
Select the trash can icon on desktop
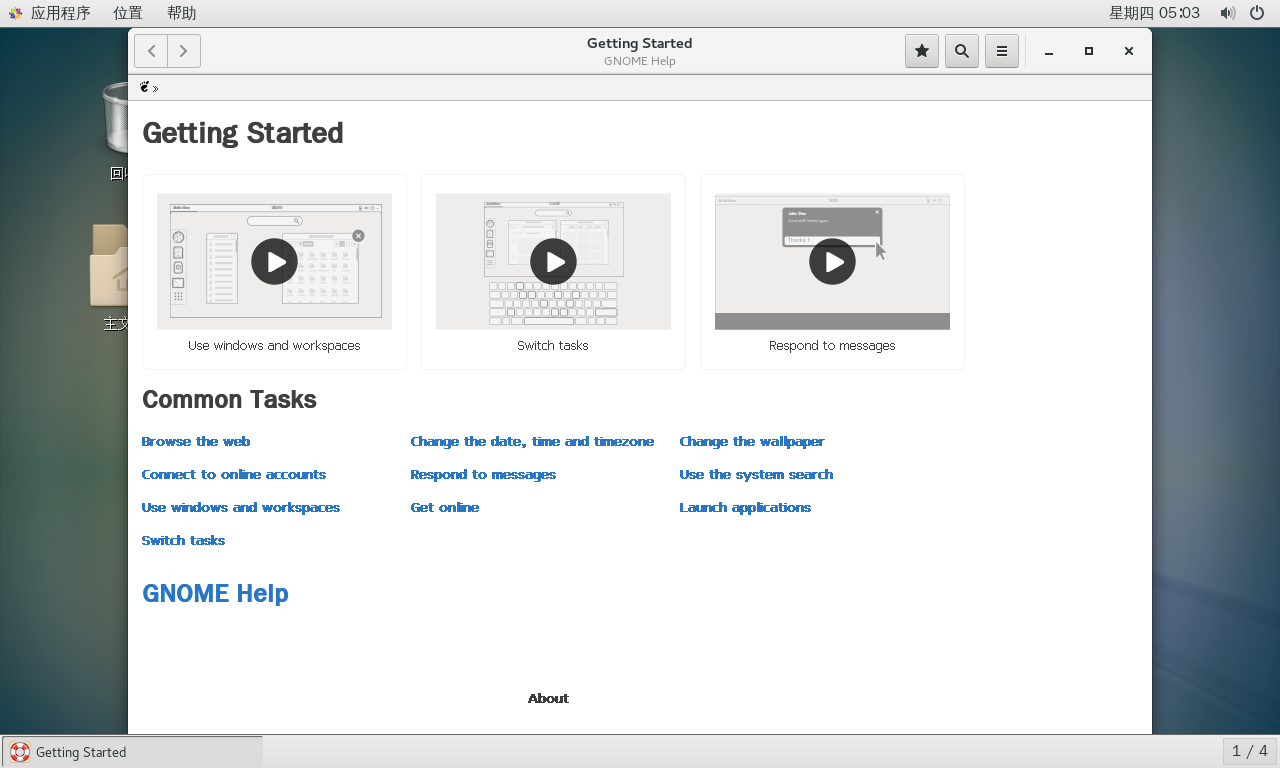(x=116, y=119)
